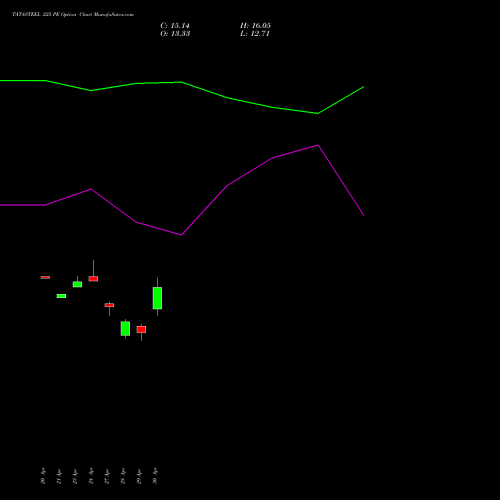The height and width of the screenshot is (500, 500).
Task: Click the 28 Apr date axis label
Action: click(123, 476)
